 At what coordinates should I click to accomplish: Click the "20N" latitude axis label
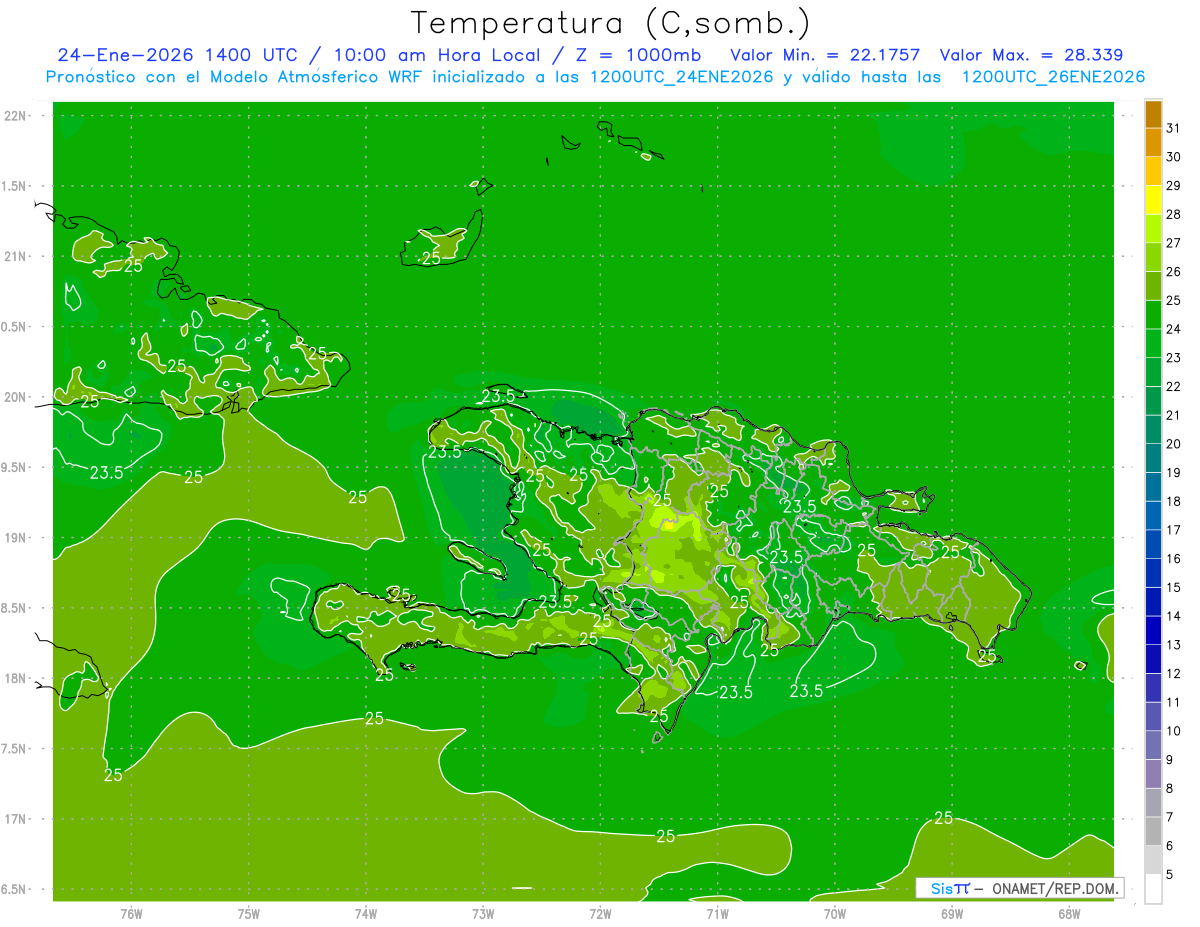[17, 397]
